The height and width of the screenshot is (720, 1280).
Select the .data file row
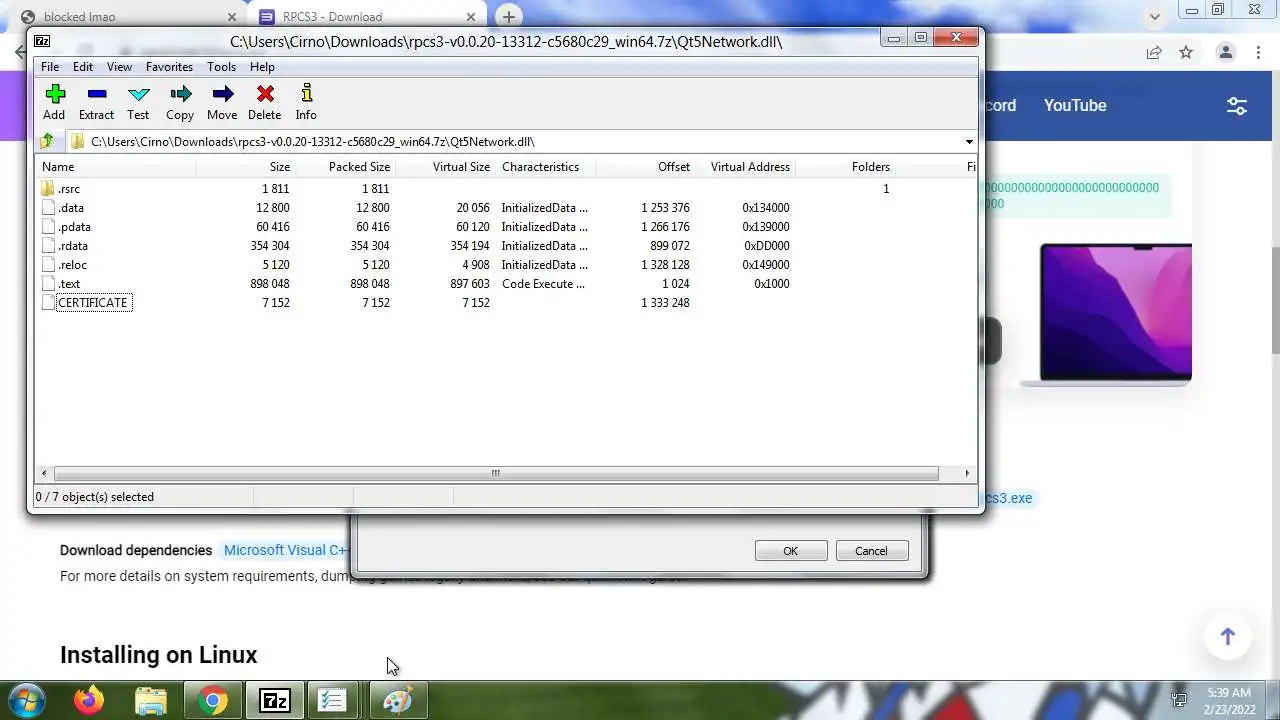(x=506, y=208)
